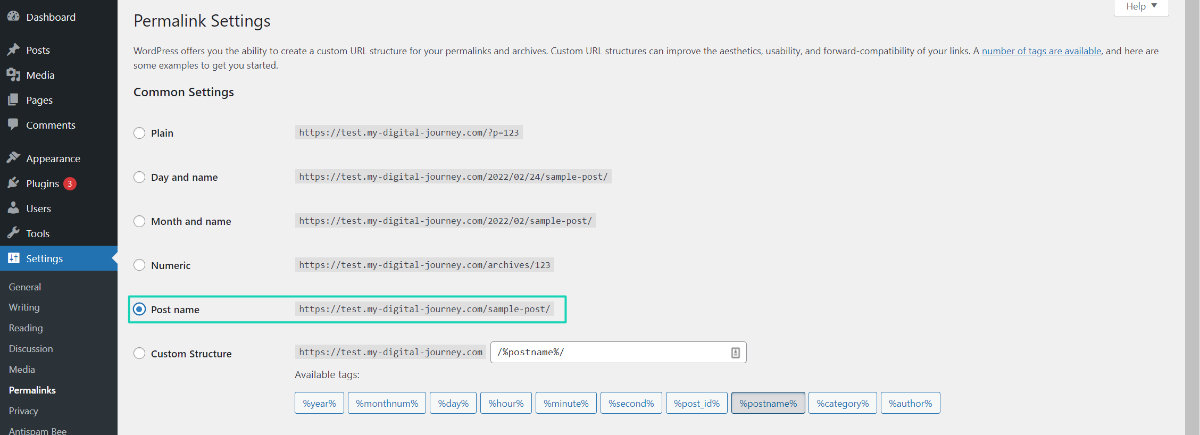Click the Users person icon
1200x435 pixels.
13,208
